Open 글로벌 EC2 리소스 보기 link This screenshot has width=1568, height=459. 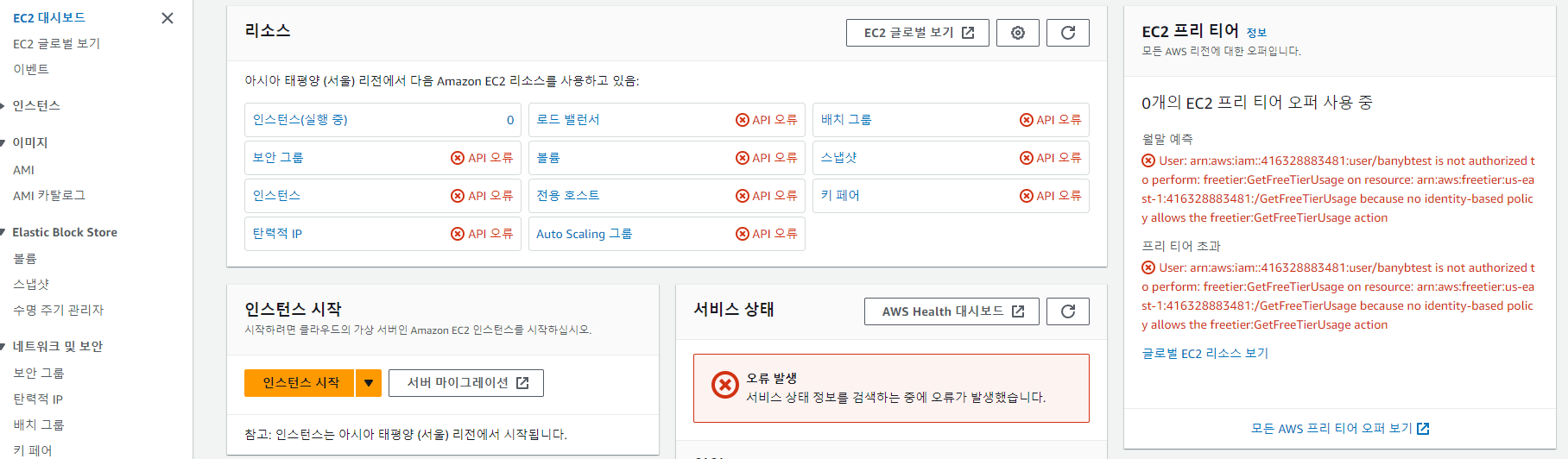pos(1205,354)
